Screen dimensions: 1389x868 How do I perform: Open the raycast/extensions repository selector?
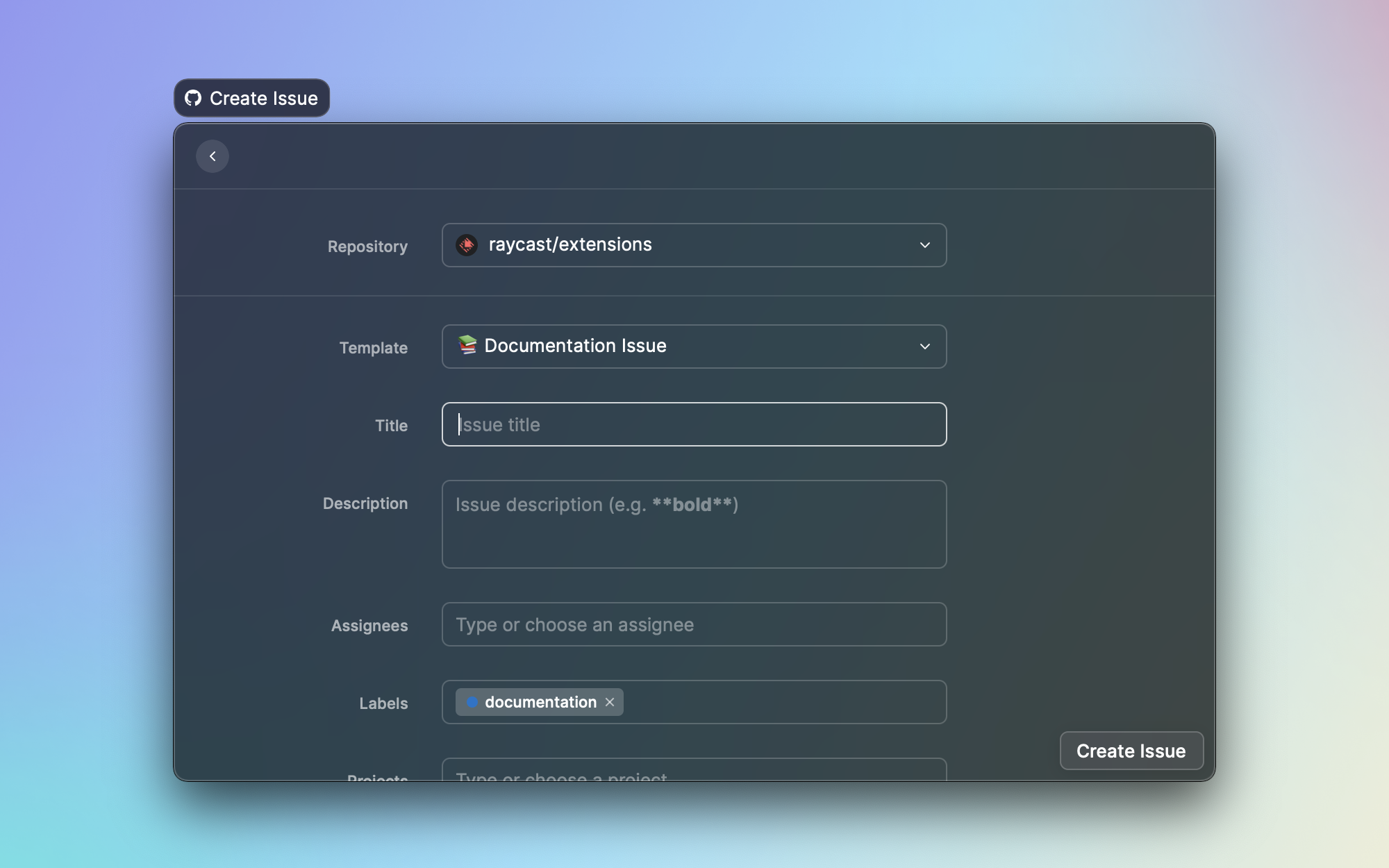click(x=694, y=245)
